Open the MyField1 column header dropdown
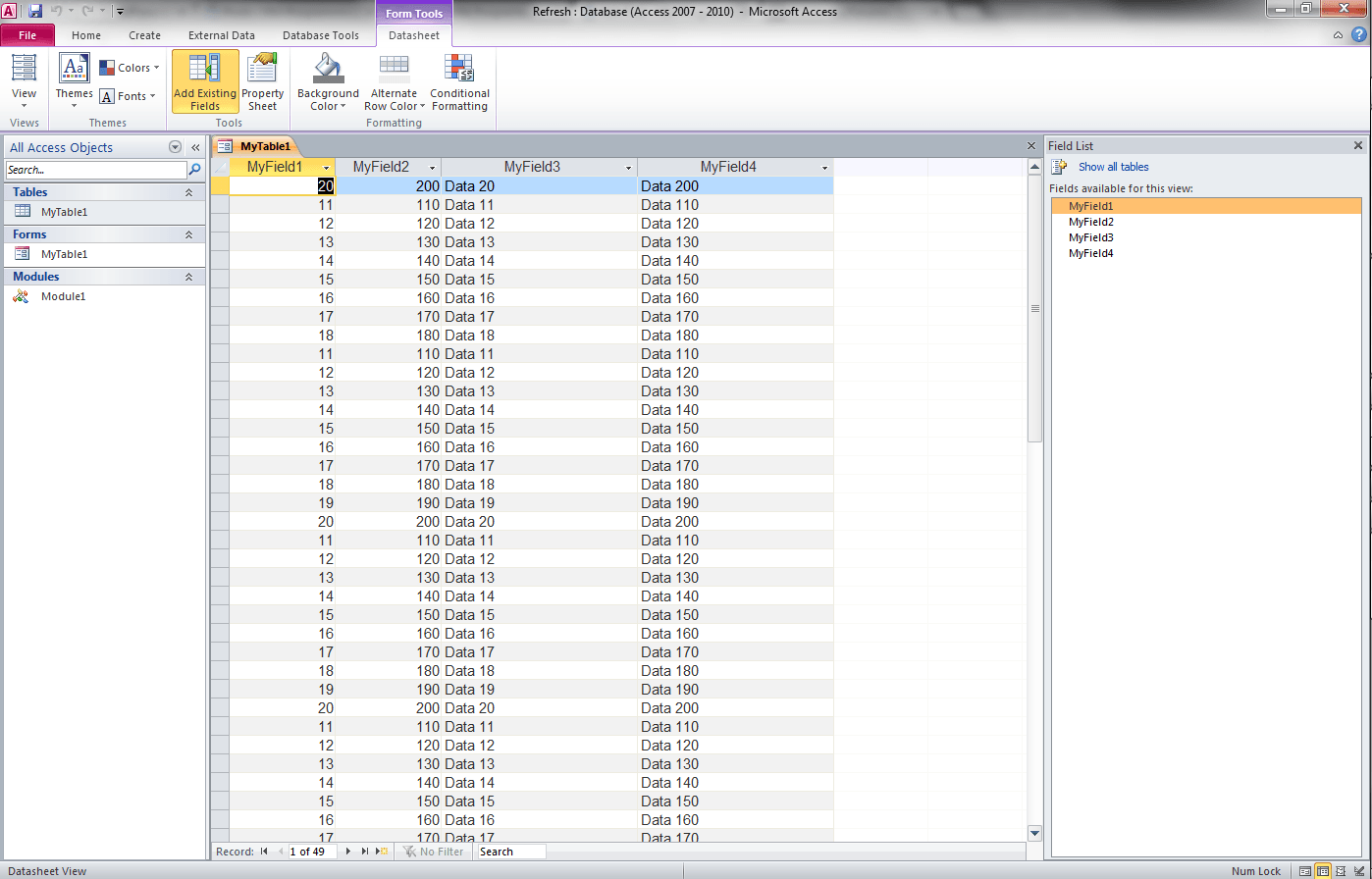This screenshot has height=879, width=1372. tap(326, 168)
